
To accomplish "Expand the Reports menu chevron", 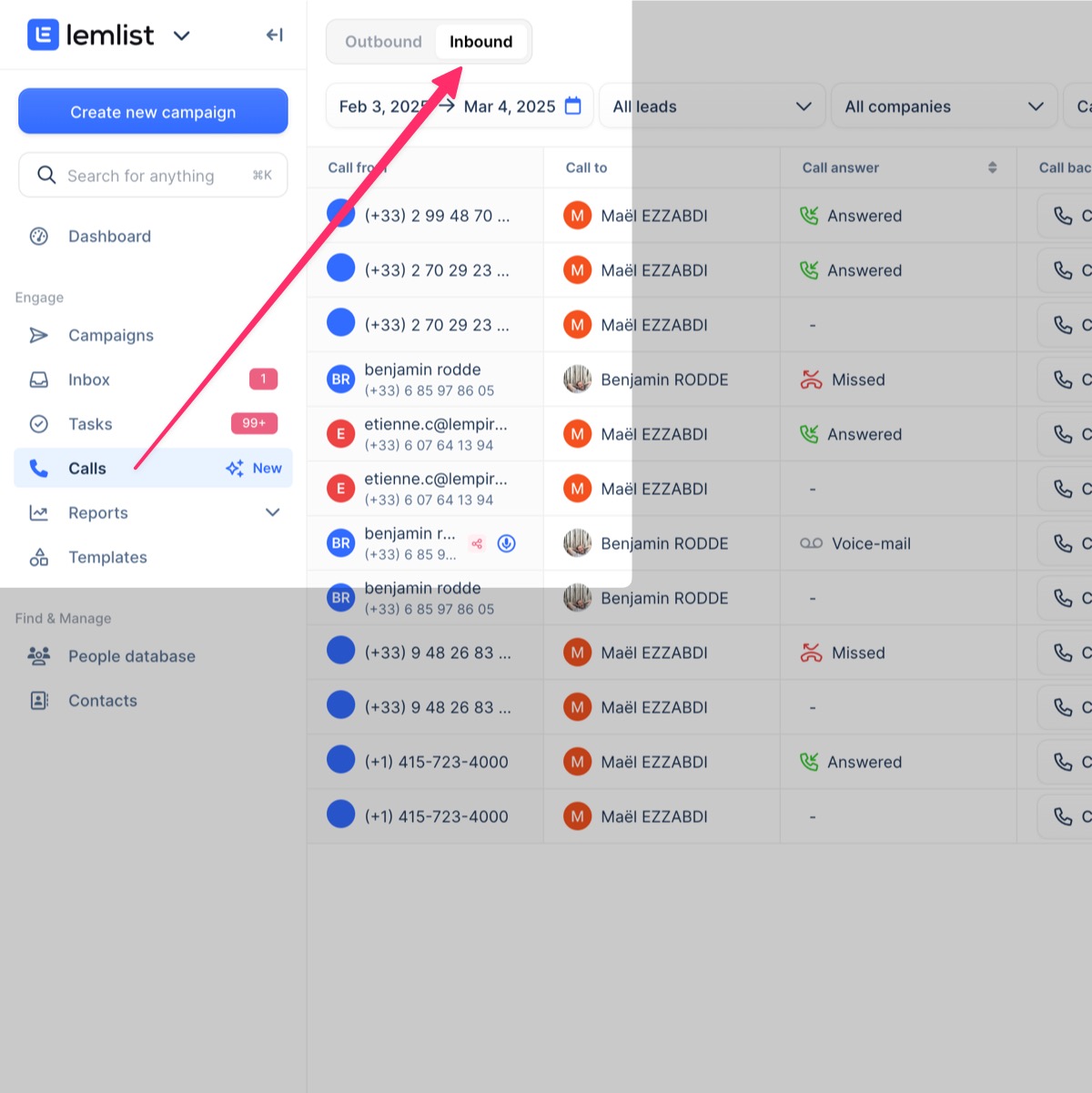I will pyautogui.click(x=272, y=512).
